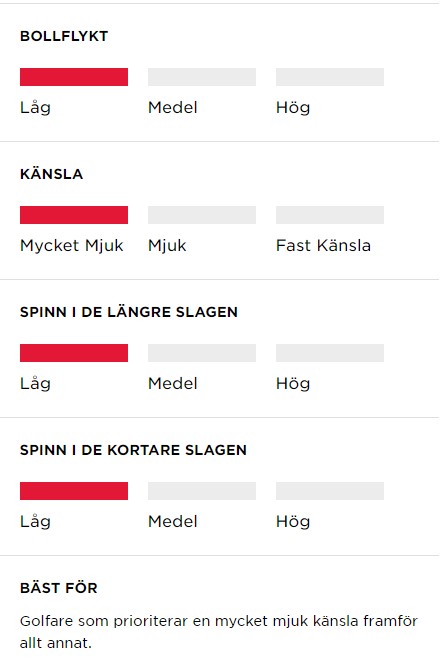Click the SPINN I DE LÄNGRE SLAGEN heading
This screenshot has width=445, height=666.
tap(129, 311)
